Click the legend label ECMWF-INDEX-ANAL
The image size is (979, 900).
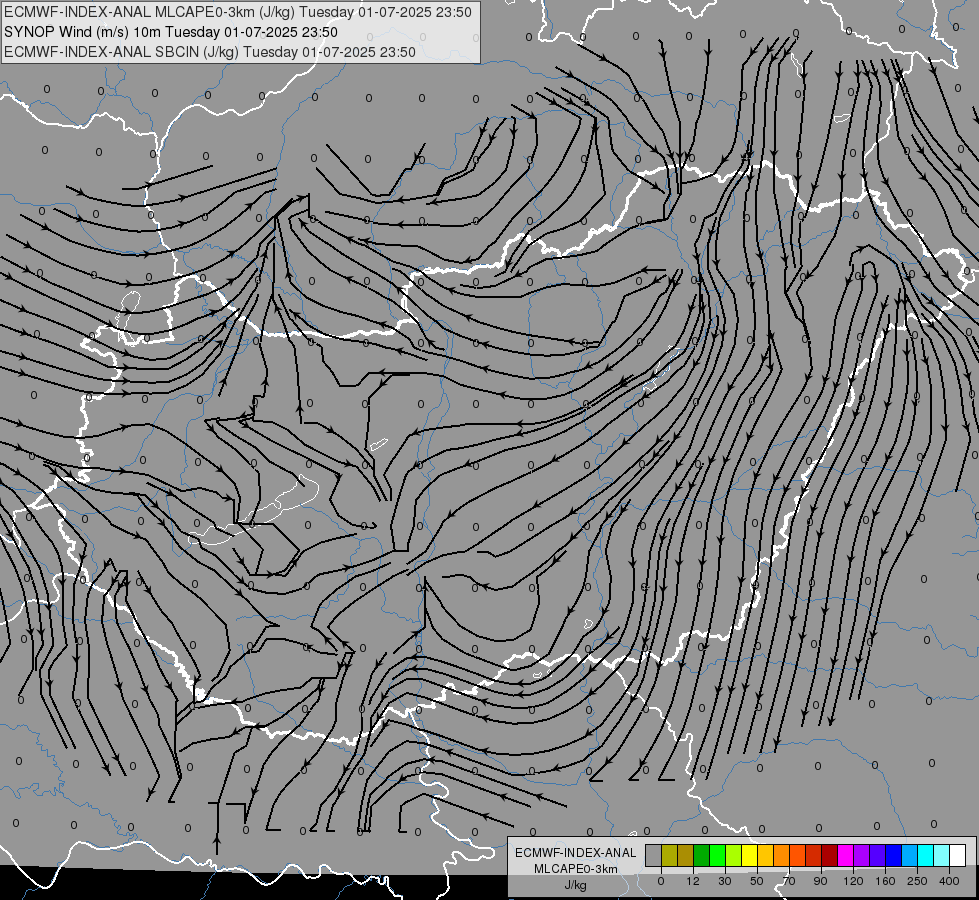pos(576,853)
